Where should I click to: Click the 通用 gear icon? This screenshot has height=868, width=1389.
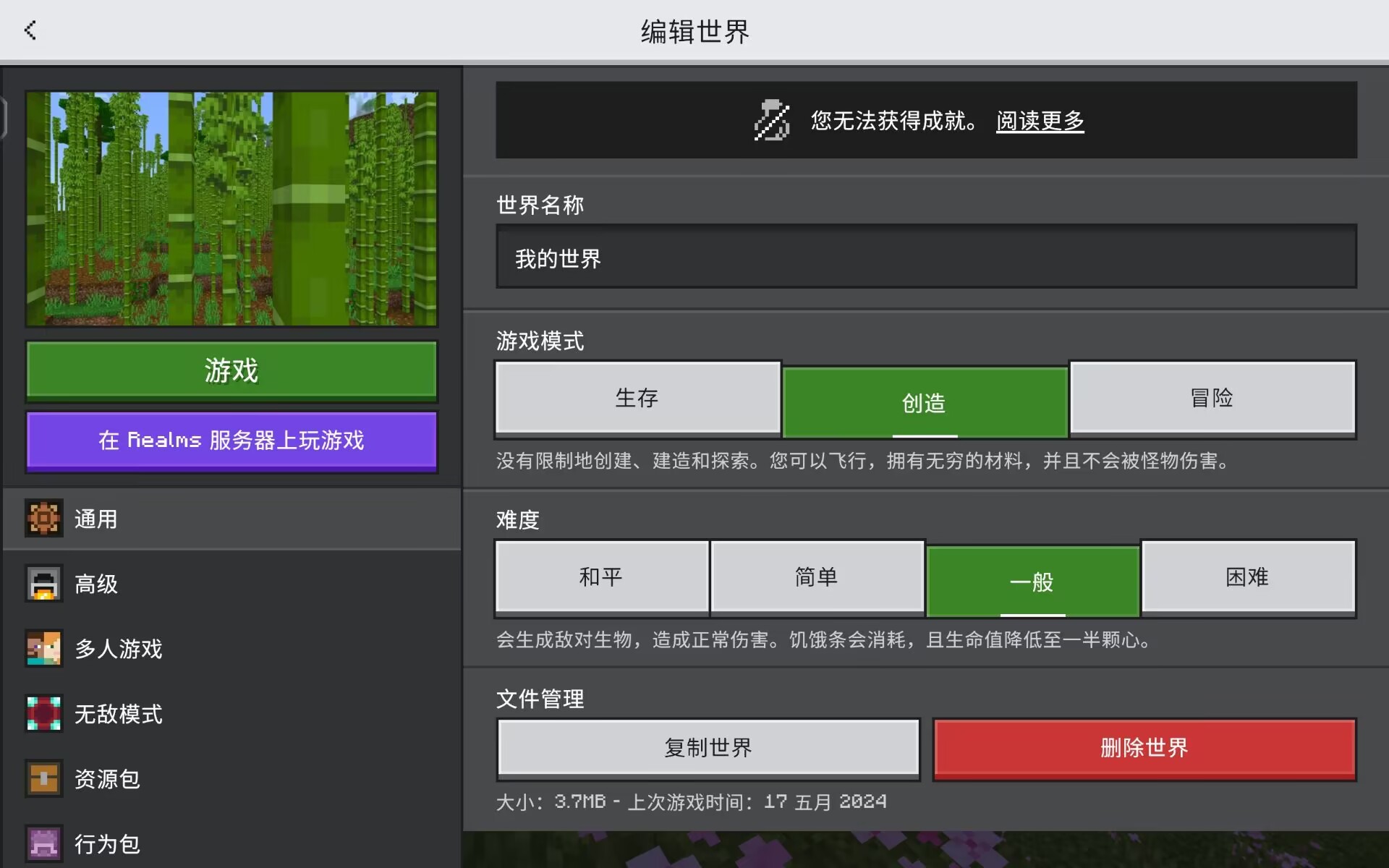tap(44, 519)
